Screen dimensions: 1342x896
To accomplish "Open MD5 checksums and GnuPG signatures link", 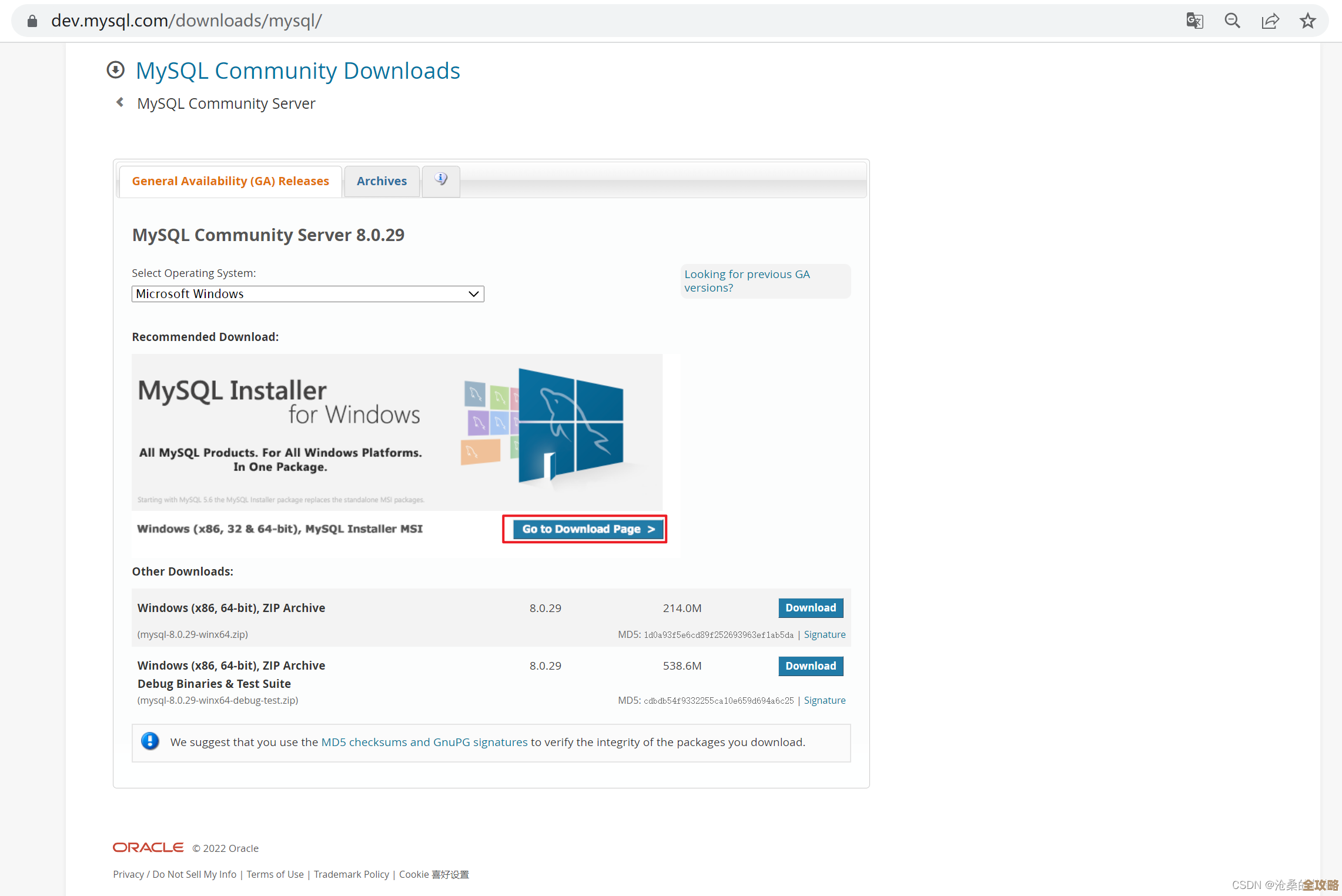I will click(x=424, y=742).
